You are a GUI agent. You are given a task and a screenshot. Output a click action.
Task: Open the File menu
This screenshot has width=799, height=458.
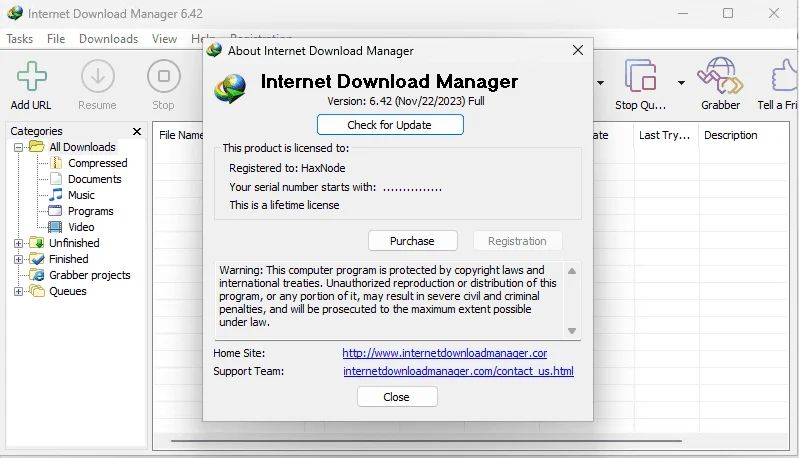click(56, 39)
